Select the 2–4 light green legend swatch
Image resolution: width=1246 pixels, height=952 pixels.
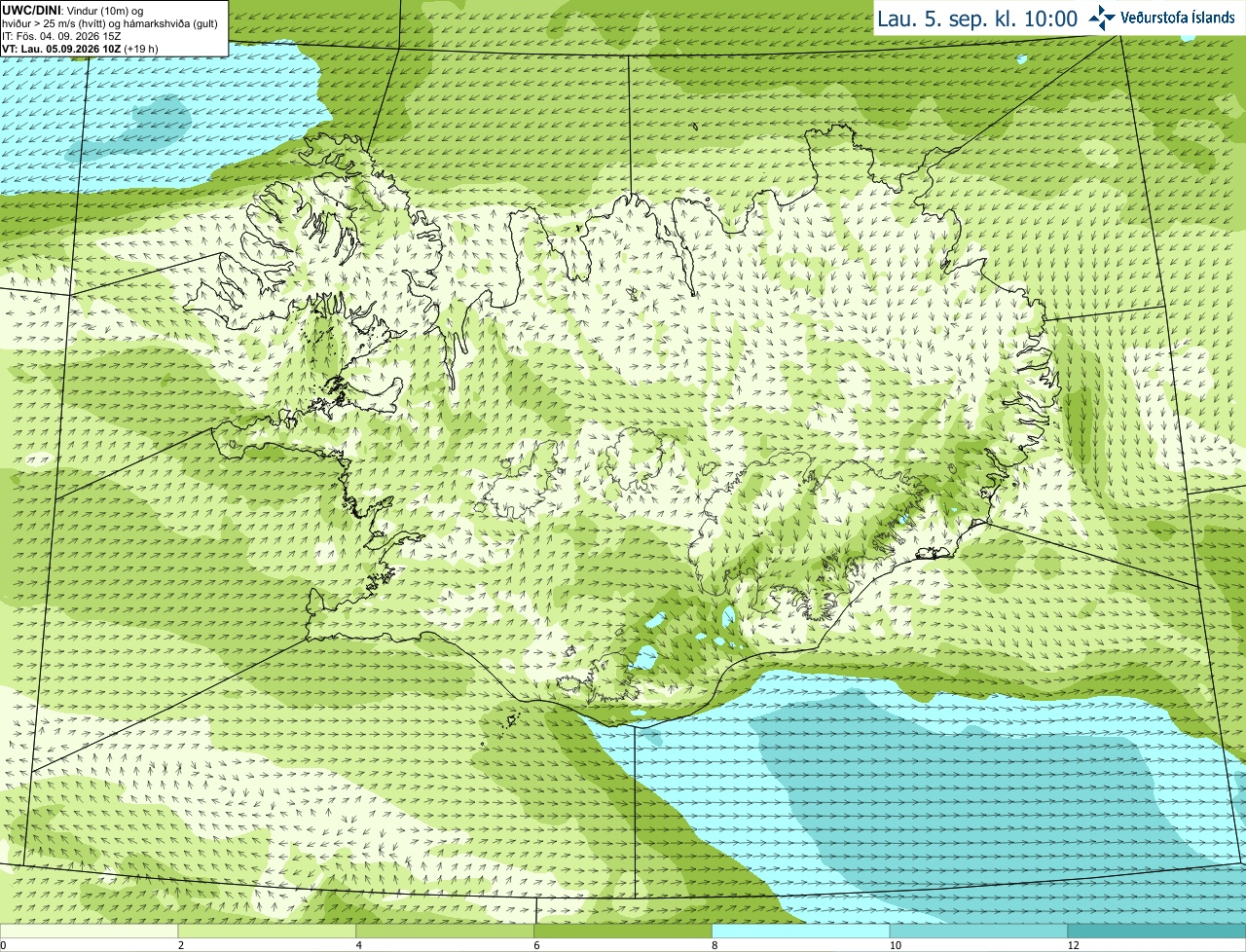point(267,931)
